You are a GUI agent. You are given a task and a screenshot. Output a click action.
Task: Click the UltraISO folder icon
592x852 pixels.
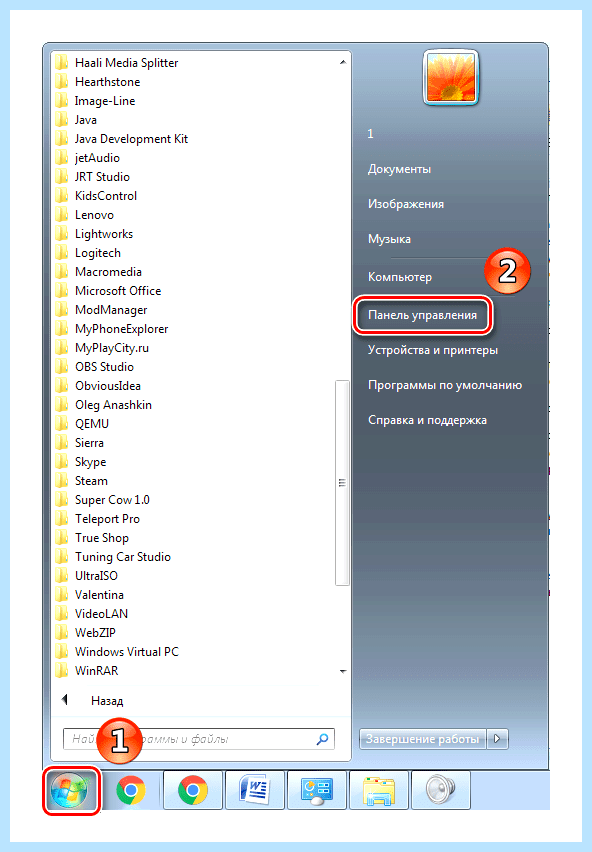tap(61, 575)
